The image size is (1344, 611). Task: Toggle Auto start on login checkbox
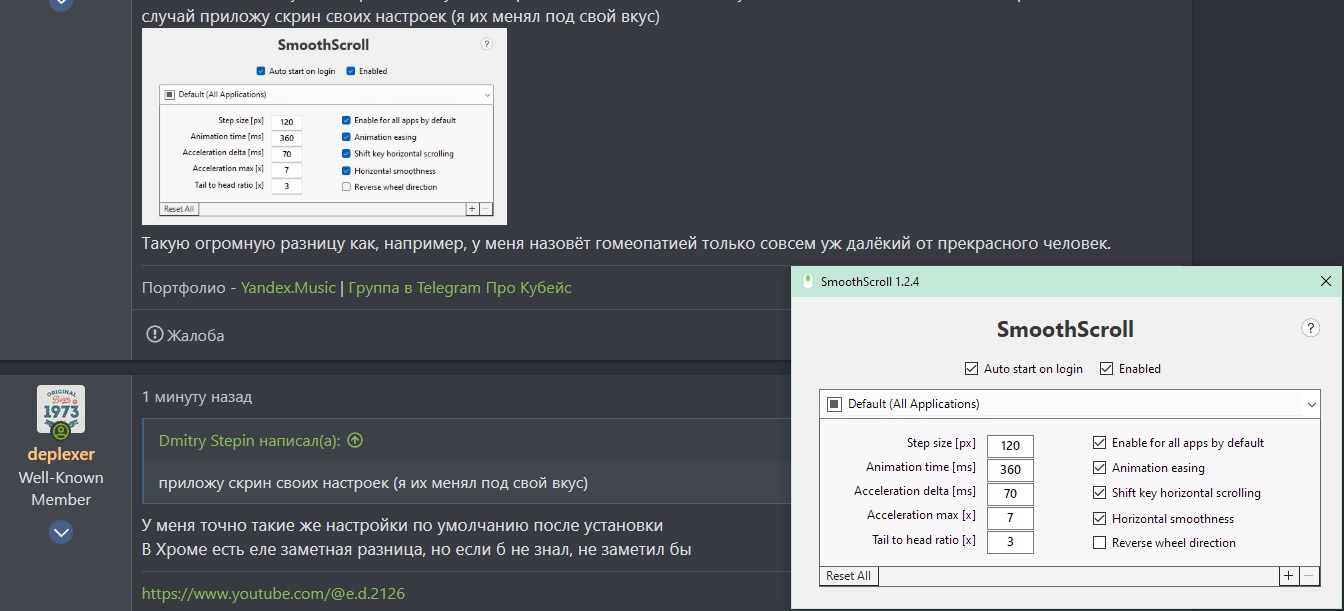coord(971,369)
